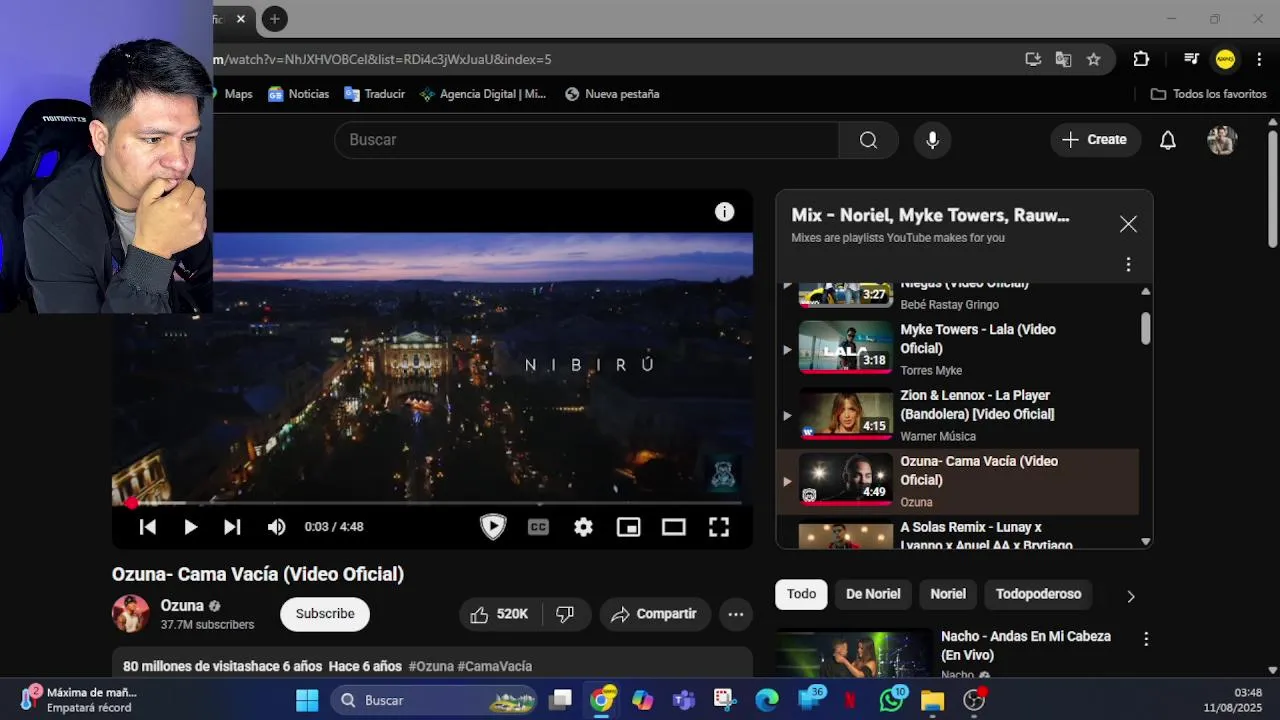Image resolution: width=1280 pixels, height=720 pixels.
Task: Open Nacho - Andas En Mi Cabeza video
Action: tap(1026, 646)
